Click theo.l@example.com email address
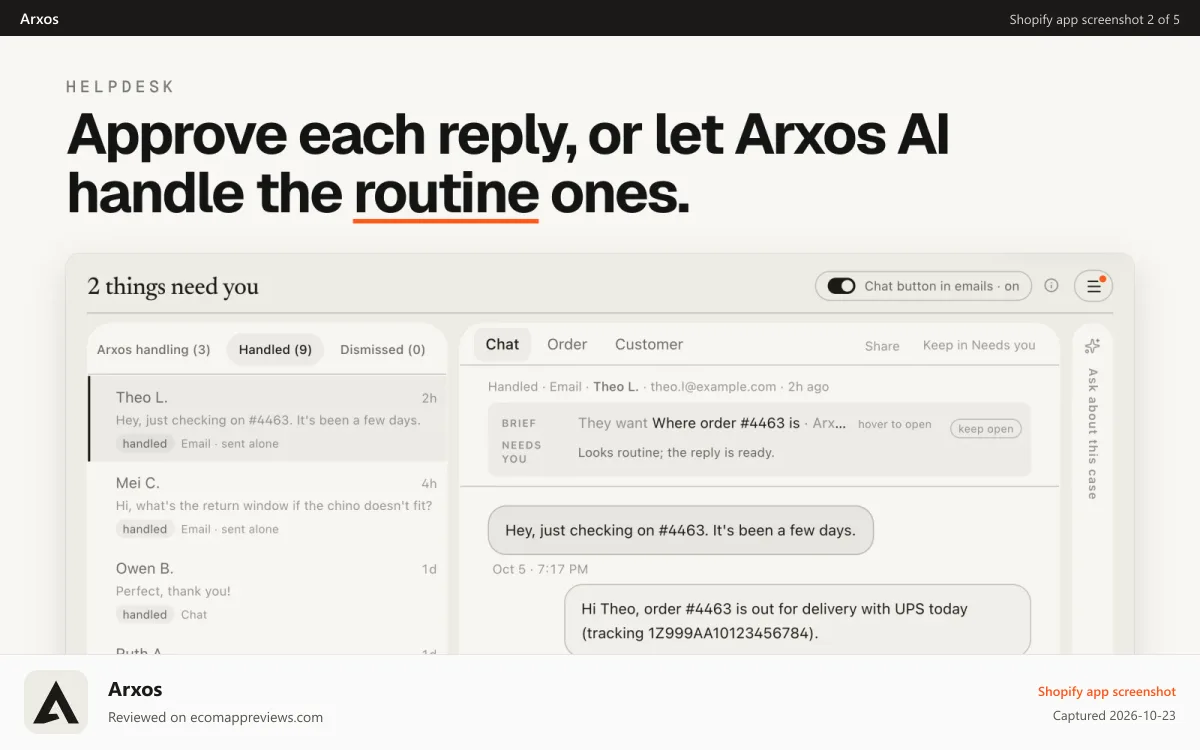 coord(713,387)
